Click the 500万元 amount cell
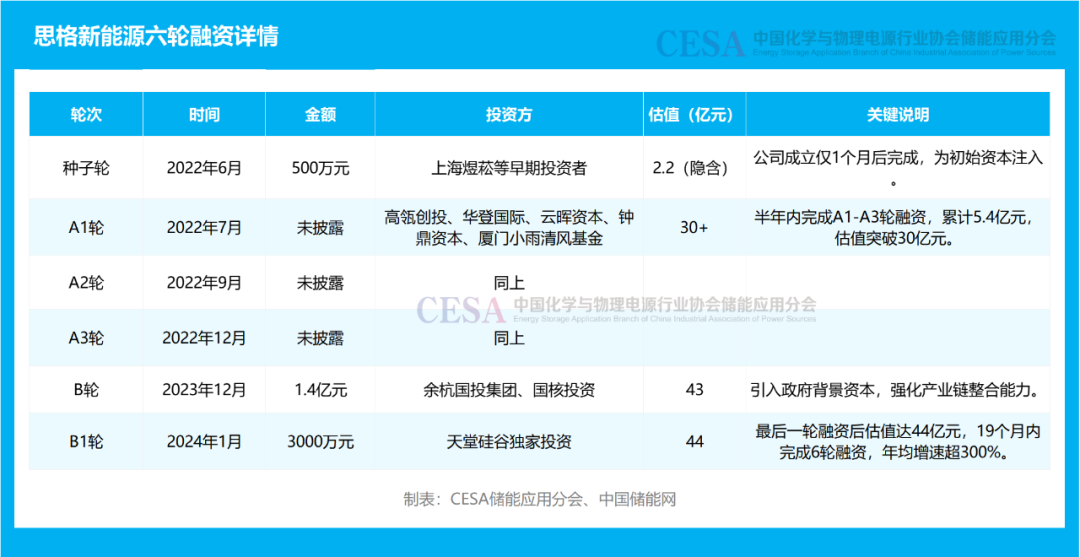This screenshot has height=557, width=1080. [320, 168]
